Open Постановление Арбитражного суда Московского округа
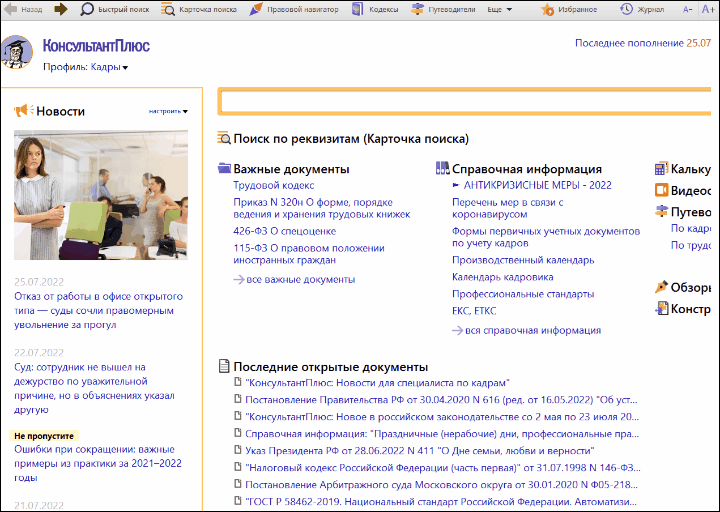Image resolution: width=720 pixels, height=512 pixels. click(441, 485)
